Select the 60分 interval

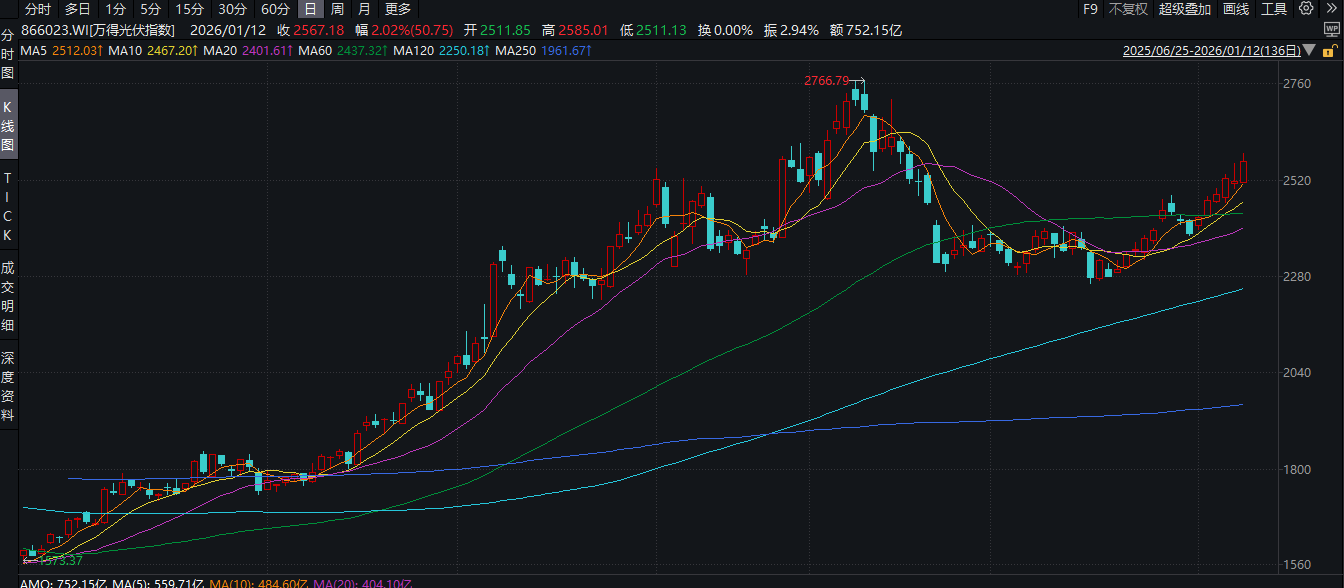[275, 9]
